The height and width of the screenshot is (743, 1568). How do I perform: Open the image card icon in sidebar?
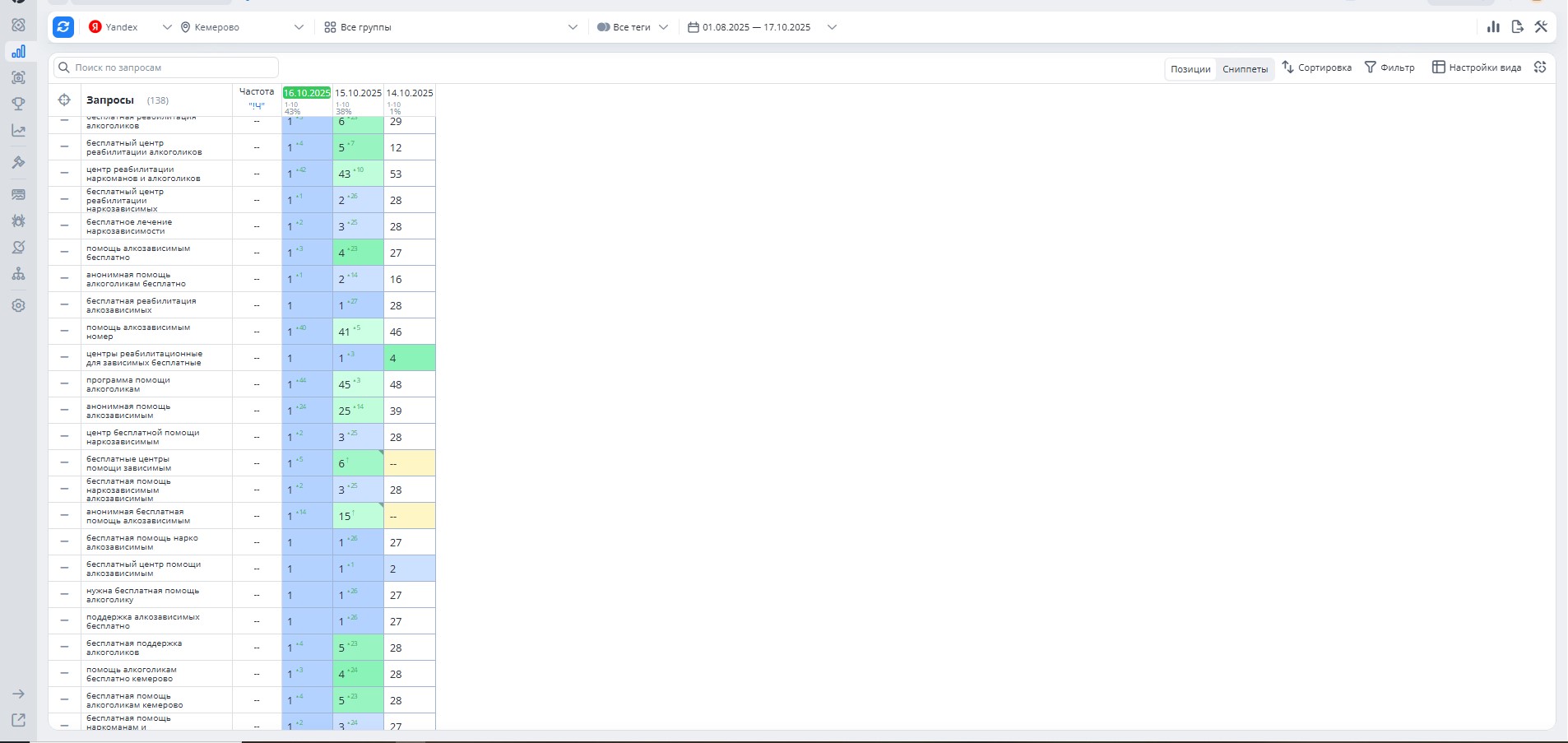coord(18,194)
